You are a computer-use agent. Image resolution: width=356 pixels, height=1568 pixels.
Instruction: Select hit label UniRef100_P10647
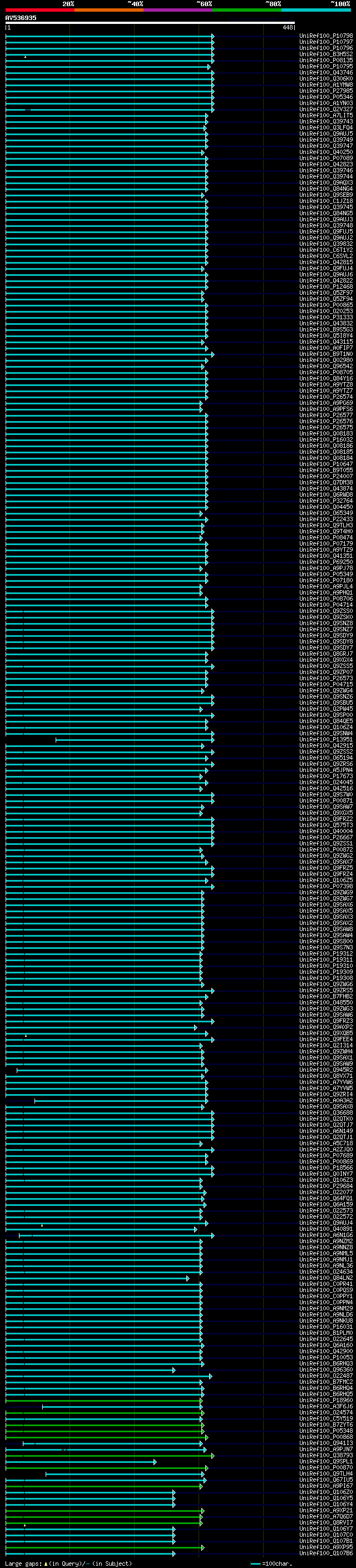pos(326,464)
